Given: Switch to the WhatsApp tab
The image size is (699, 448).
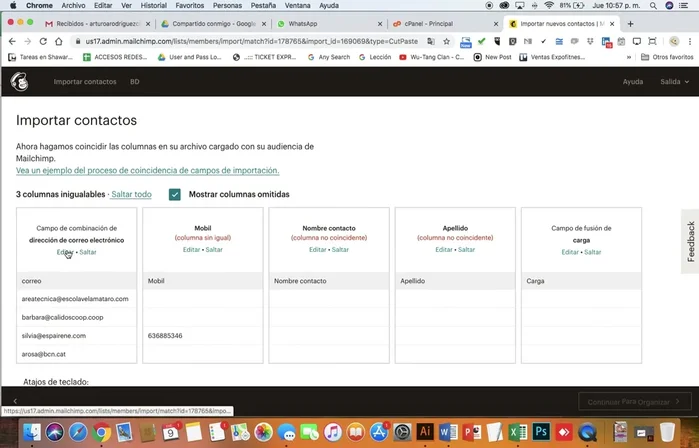Looking at the screenshot, I should point(330,24).
